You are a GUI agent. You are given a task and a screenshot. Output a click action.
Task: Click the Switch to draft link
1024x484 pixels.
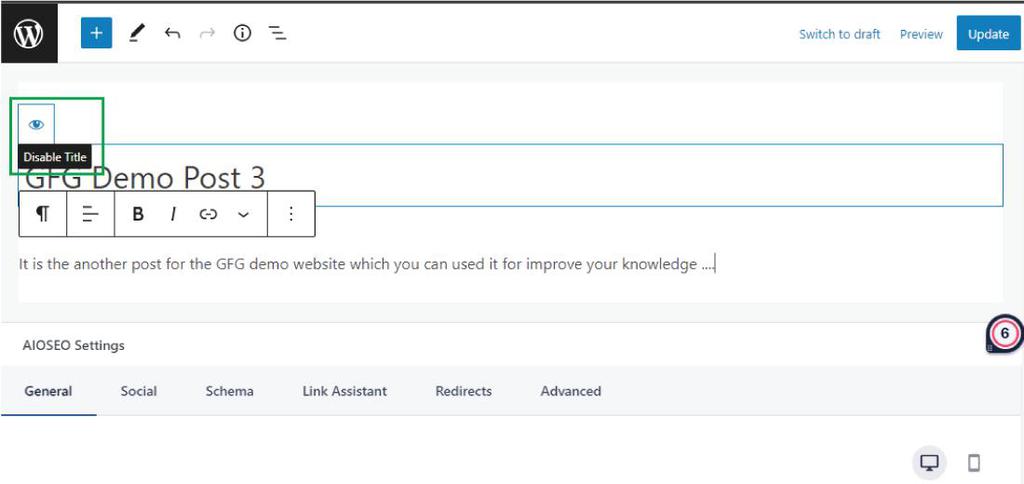click(x=839, y=34)
